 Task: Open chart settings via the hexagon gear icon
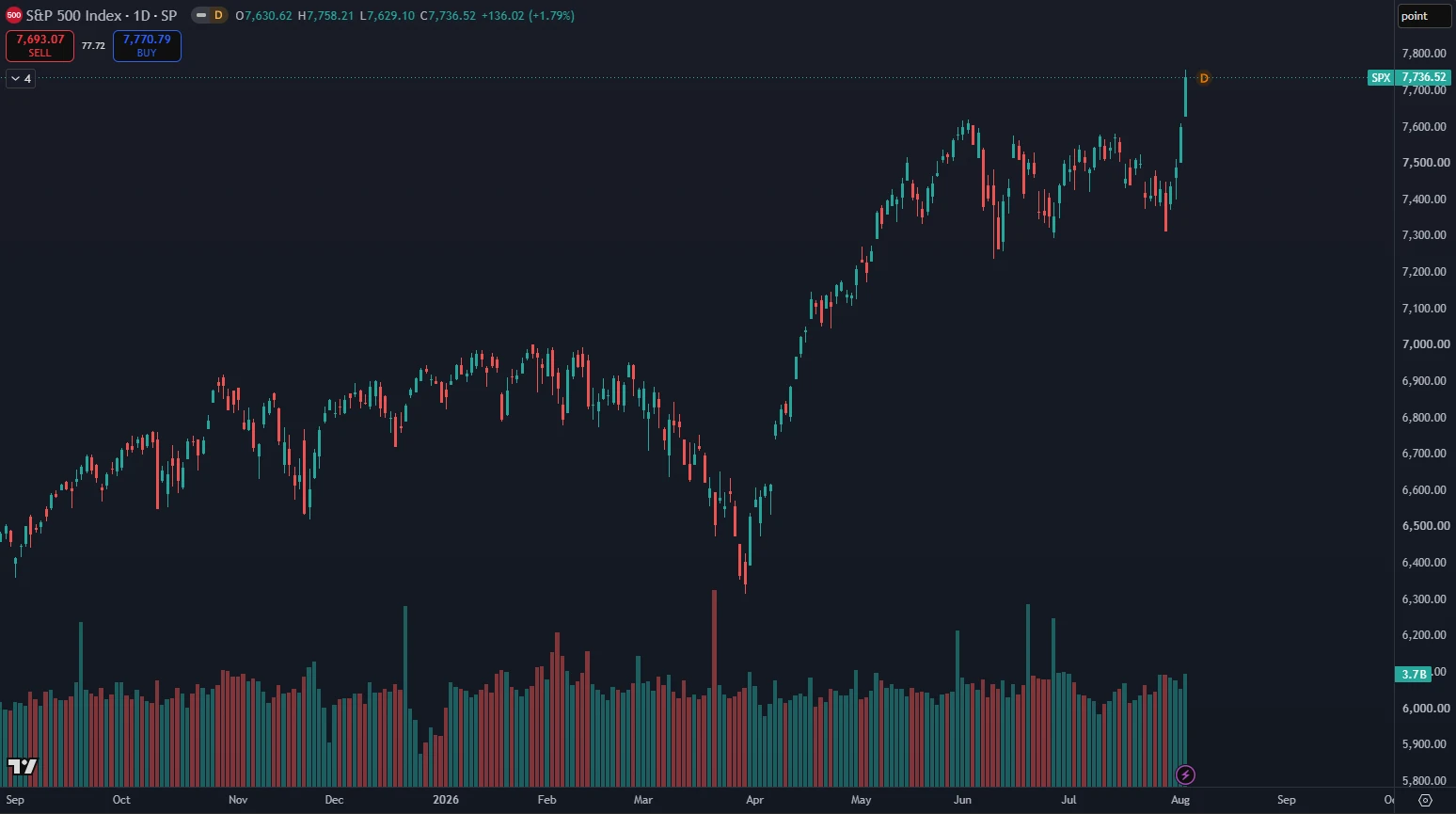1425,800
